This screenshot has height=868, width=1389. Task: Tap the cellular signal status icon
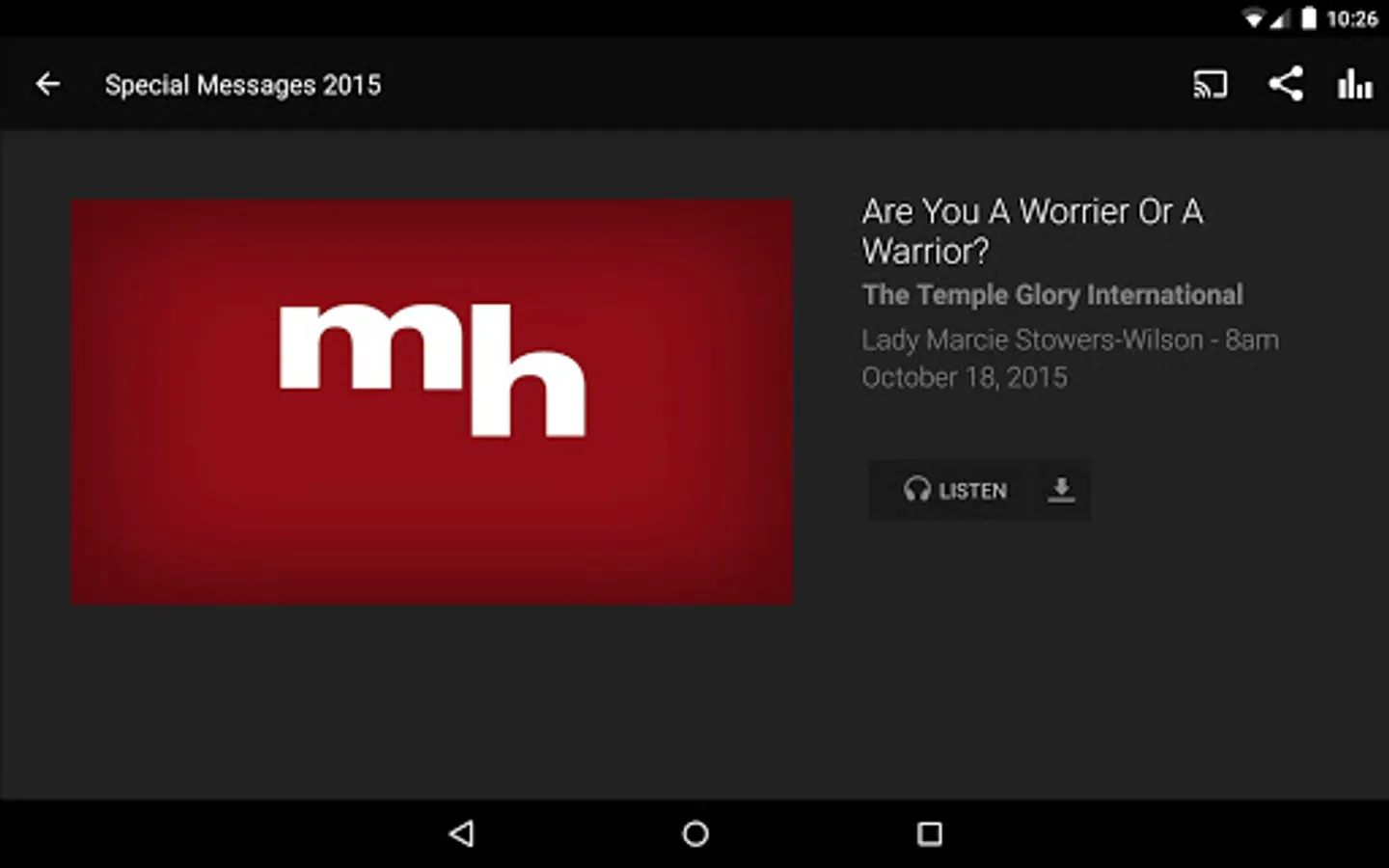click(1280, 19)
